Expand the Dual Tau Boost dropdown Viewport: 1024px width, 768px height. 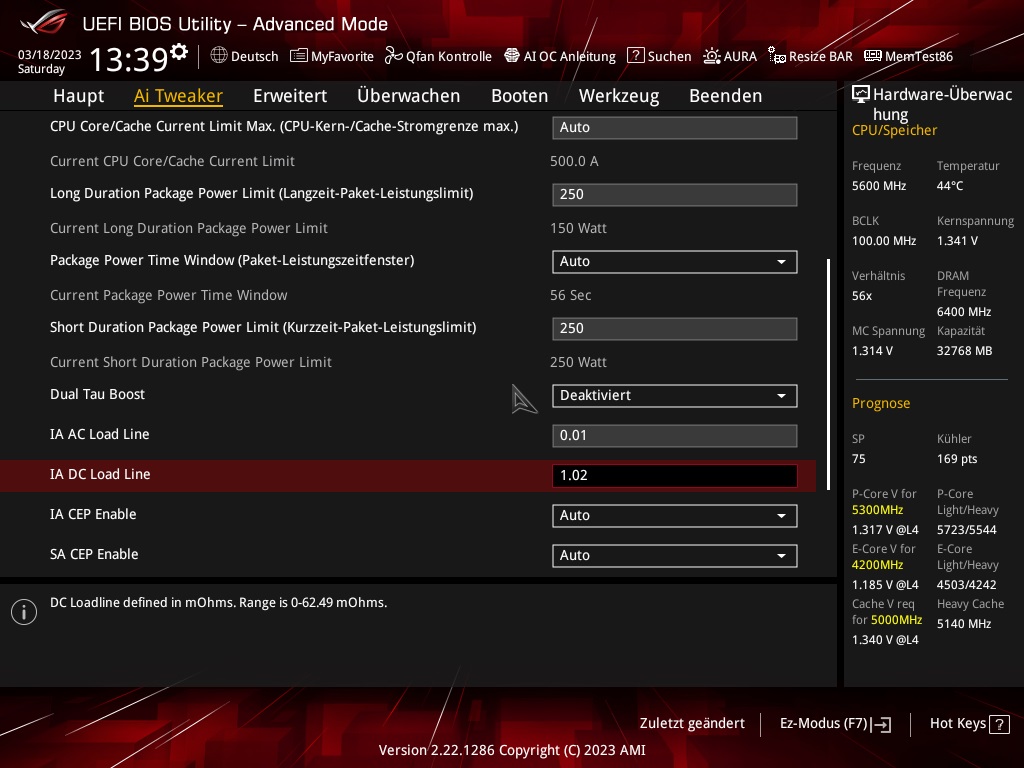click(x=675, y=396)
